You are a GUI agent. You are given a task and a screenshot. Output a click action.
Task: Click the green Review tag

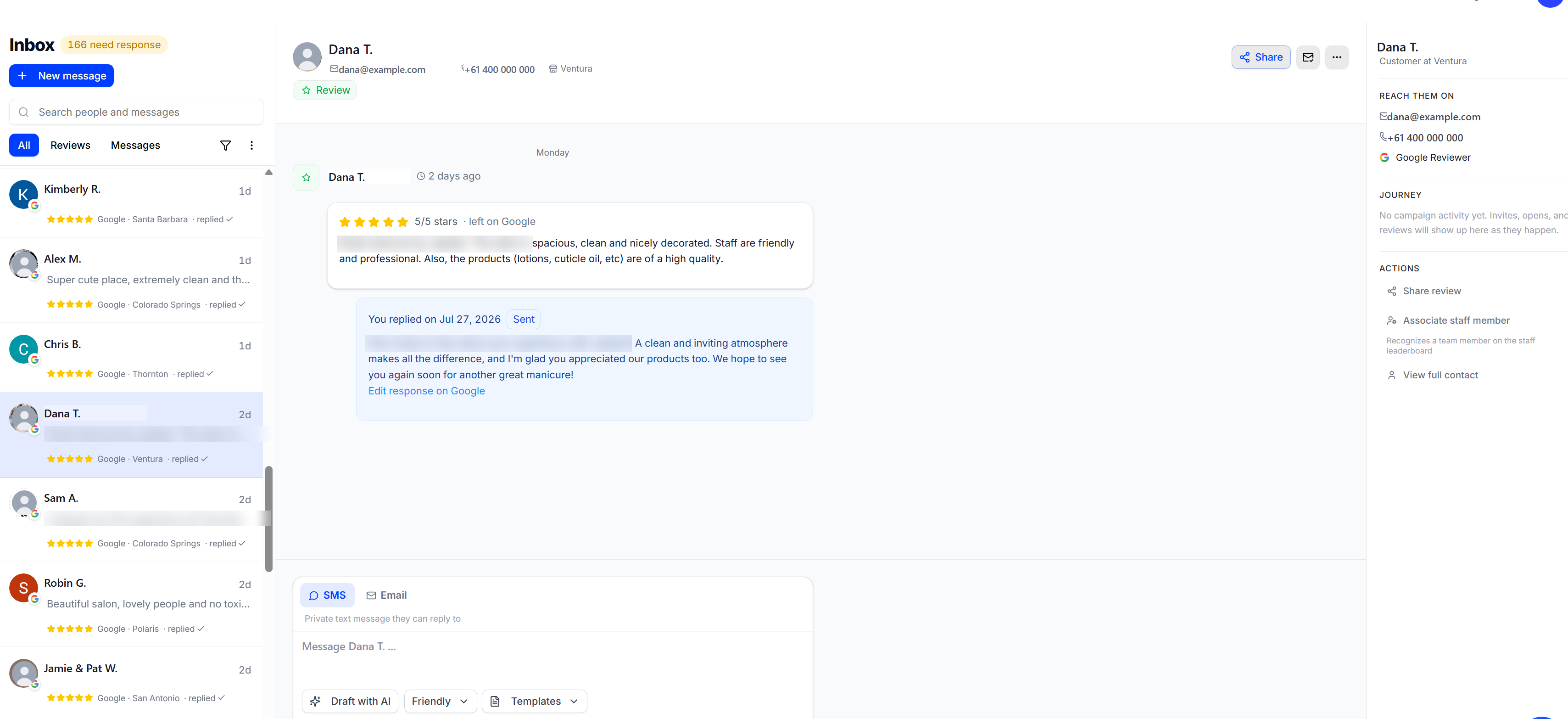pyautogui.click(x=325, y=90)
